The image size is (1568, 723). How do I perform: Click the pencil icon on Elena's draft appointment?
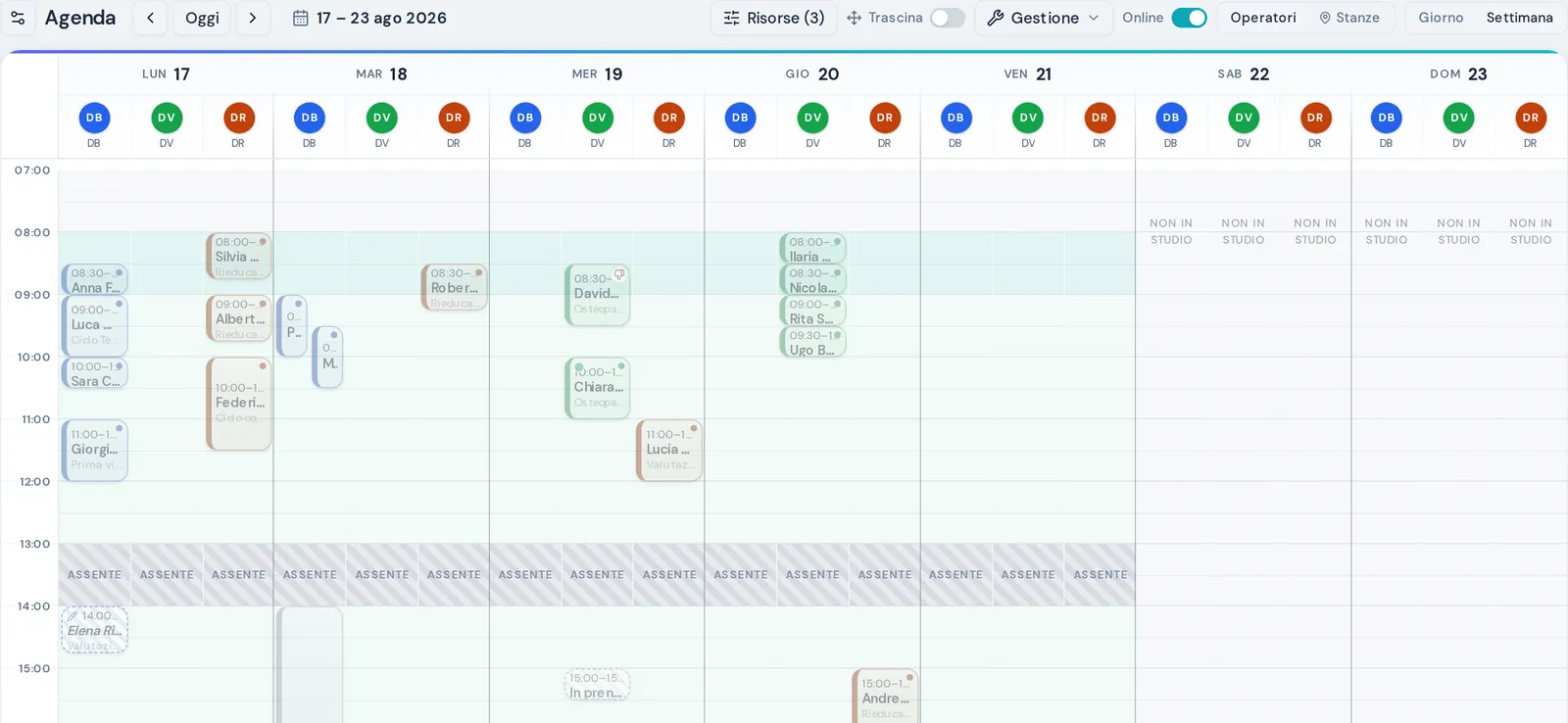tap(73, 616)
